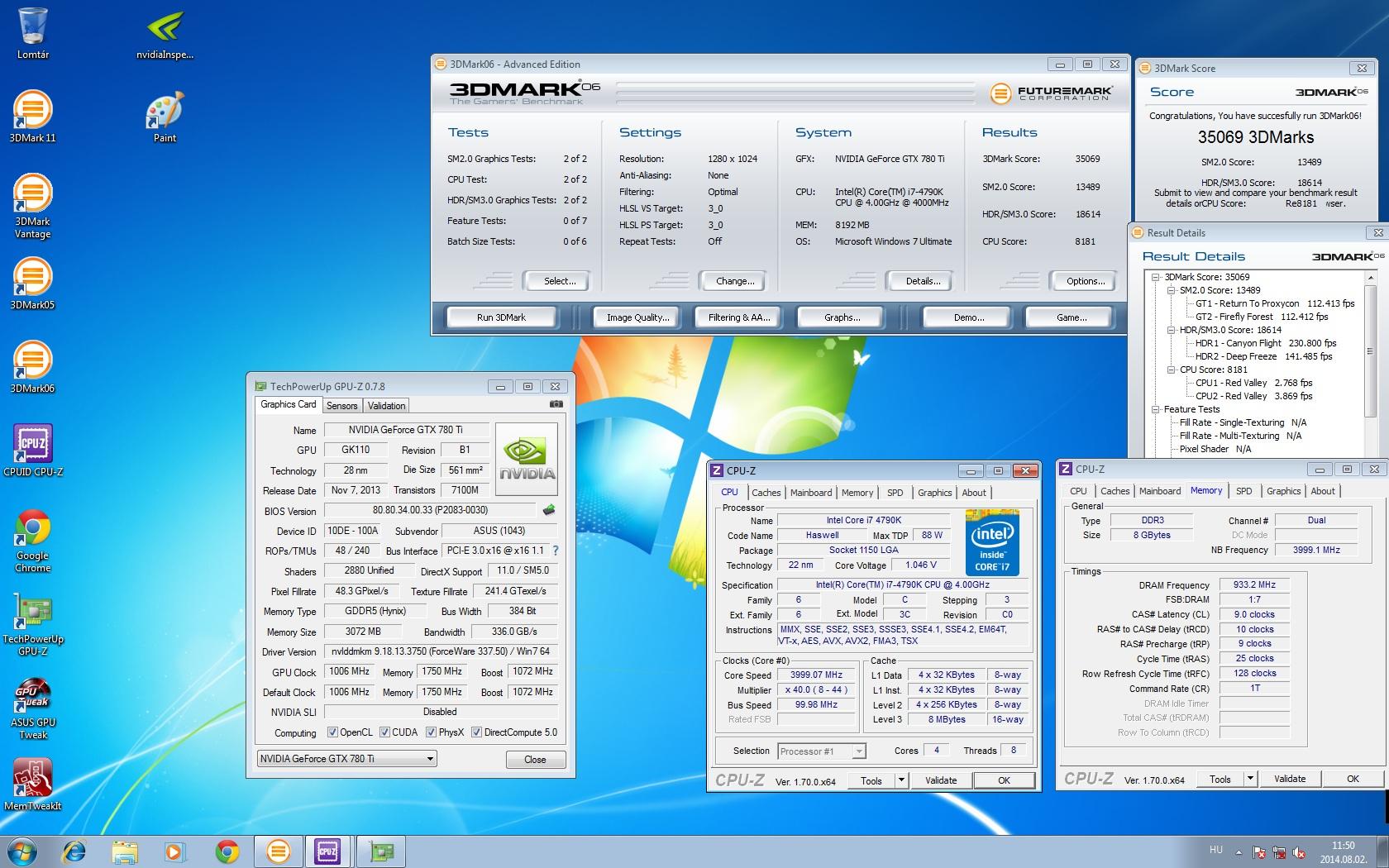Click the Graphs... button in 3DMark06

click(x=842, y=317)
